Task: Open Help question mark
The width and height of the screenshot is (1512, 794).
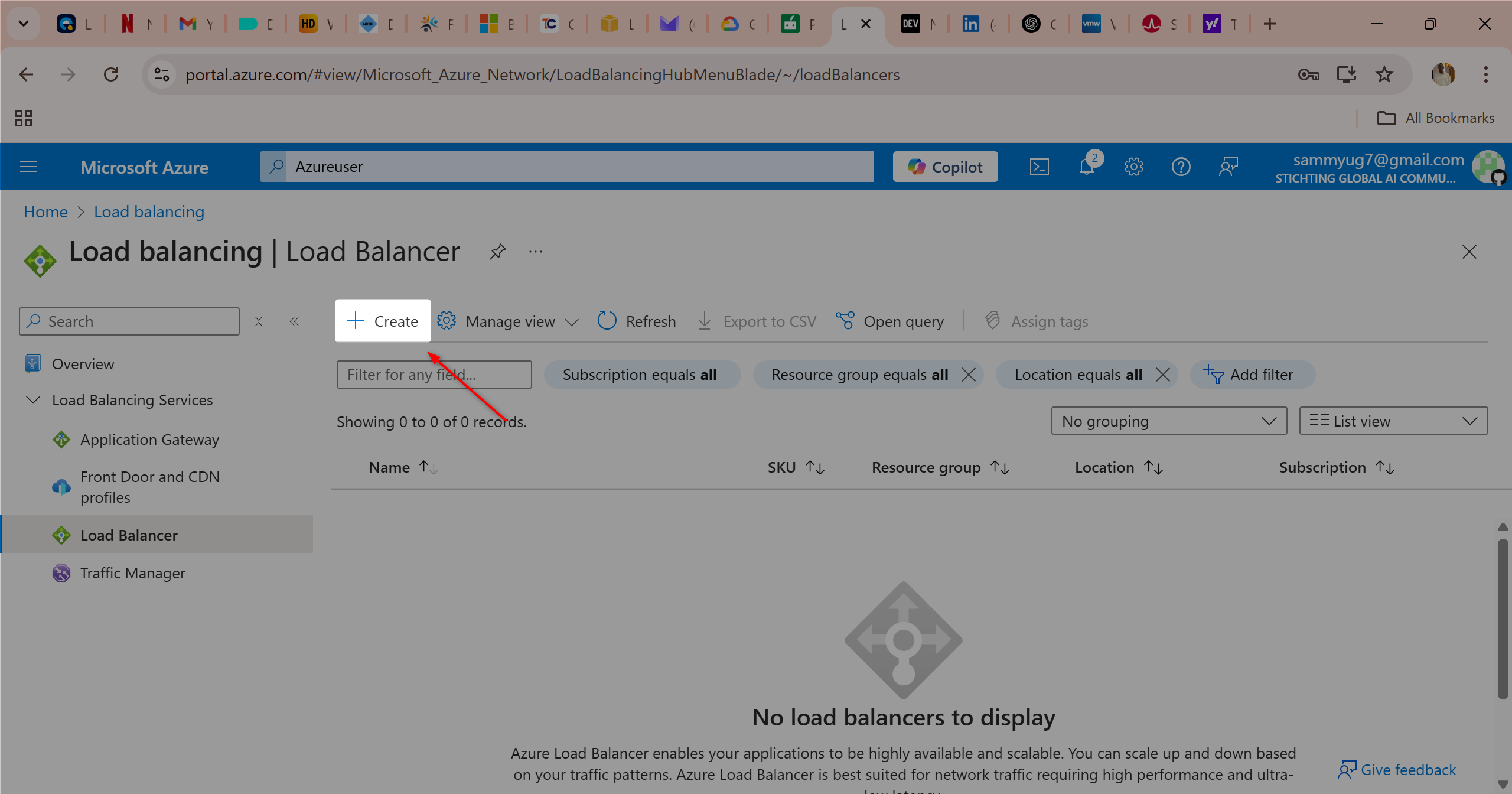Action: 1181,167
